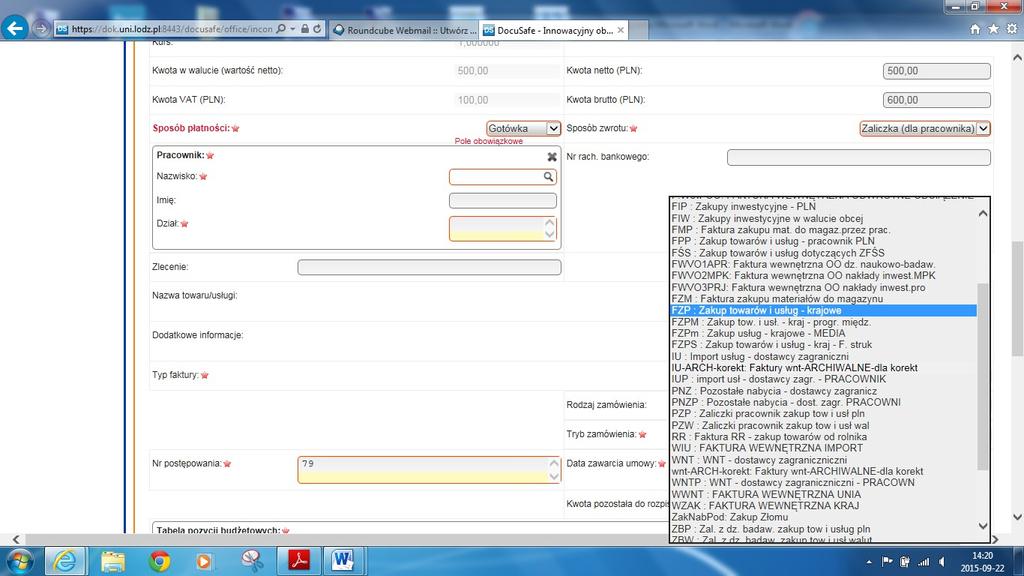Focus the Imię input field
The image size is (1024, 576).
503,200
